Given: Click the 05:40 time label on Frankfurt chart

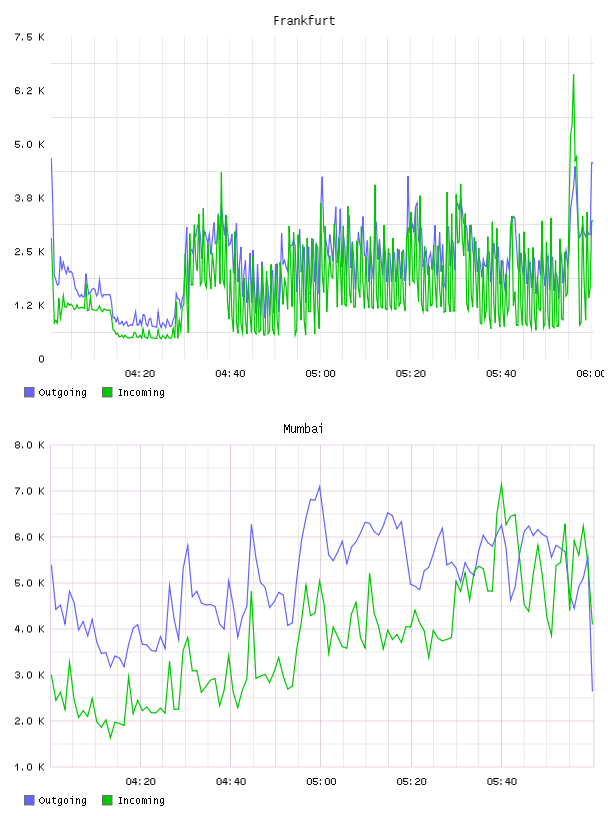Looking at the screenshot, I should [501, 374].
